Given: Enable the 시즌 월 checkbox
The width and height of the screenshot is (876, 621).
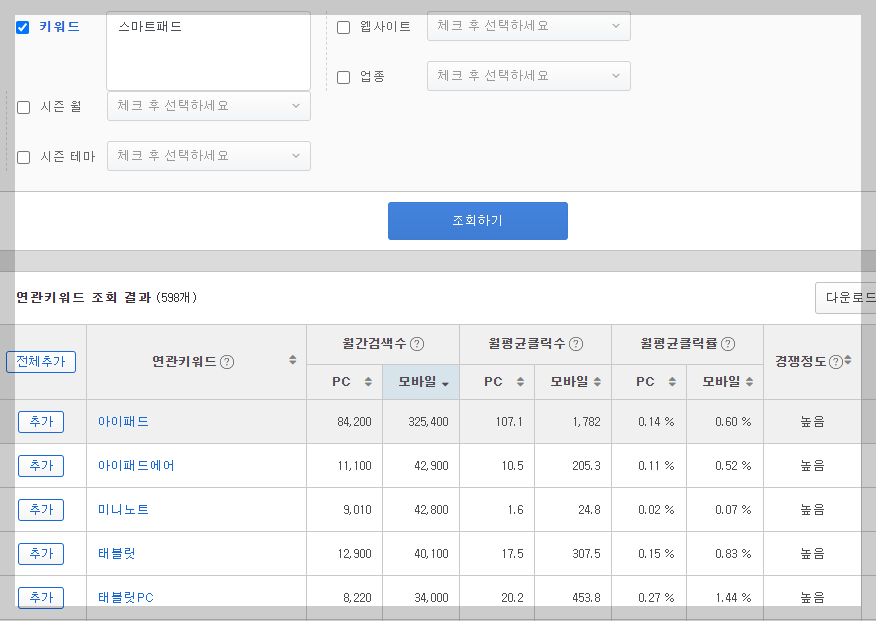Looking at the screenshot, I should (23, 107).
